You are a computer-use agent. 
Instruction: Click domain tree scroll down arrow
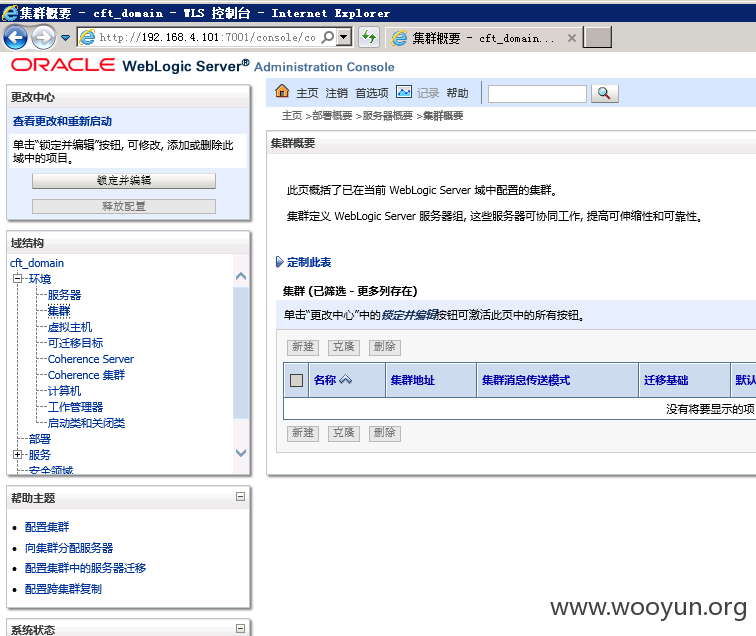click(x=241, y=452)
